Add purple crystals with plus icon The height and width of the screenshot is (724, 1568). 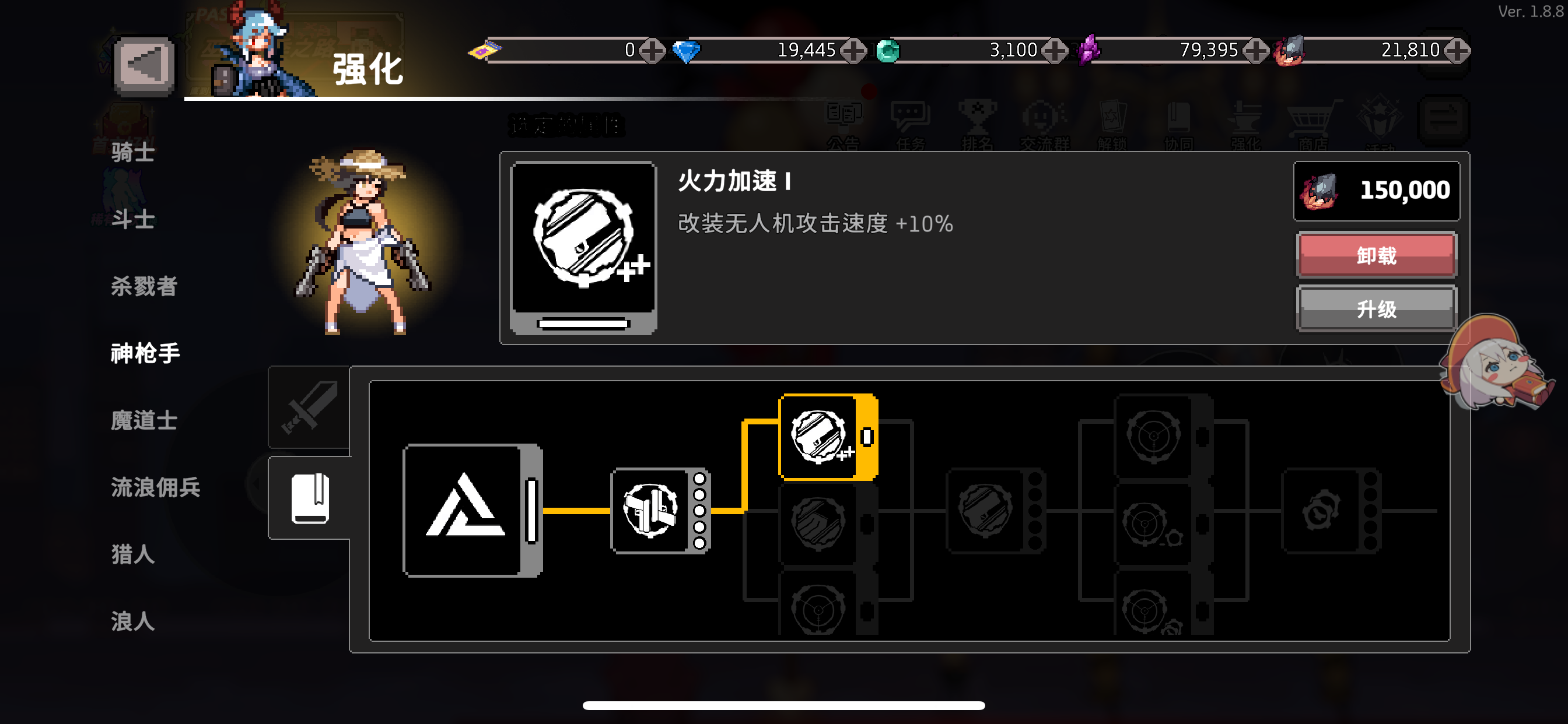(1256, 51)
